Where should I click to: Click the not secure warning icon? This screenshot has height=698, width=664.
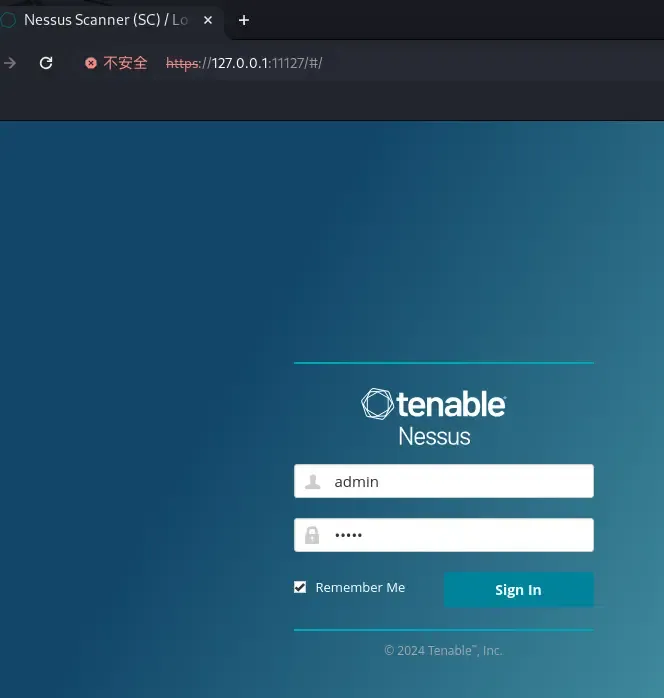point(91,63)
